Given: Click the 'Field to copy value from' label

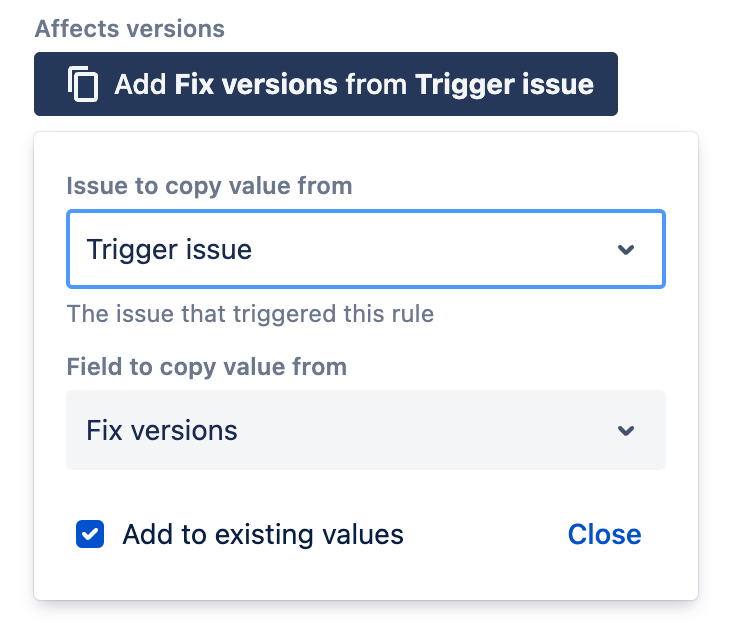Looking at the screenshot, I should pyautogui.click(x=207, y=367).
